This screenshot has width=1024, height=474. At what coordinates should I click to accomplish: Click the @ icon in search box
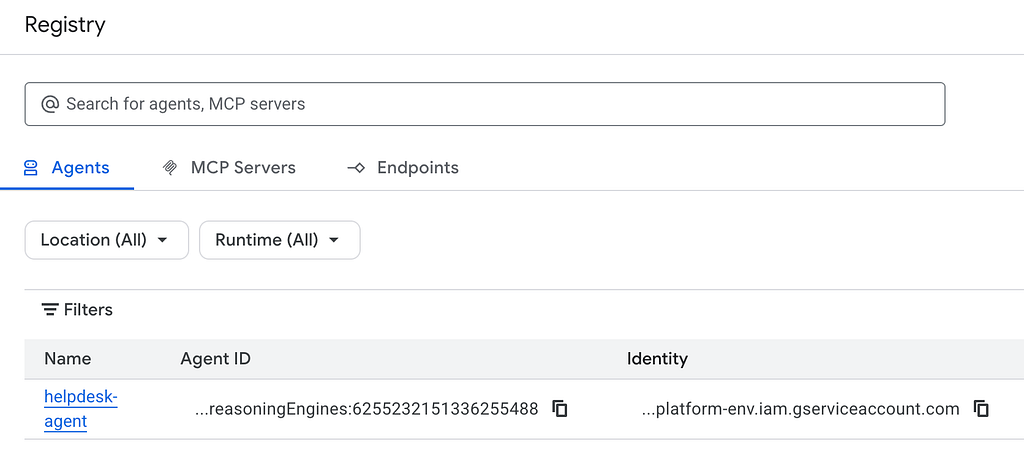[x=50, y=104]
